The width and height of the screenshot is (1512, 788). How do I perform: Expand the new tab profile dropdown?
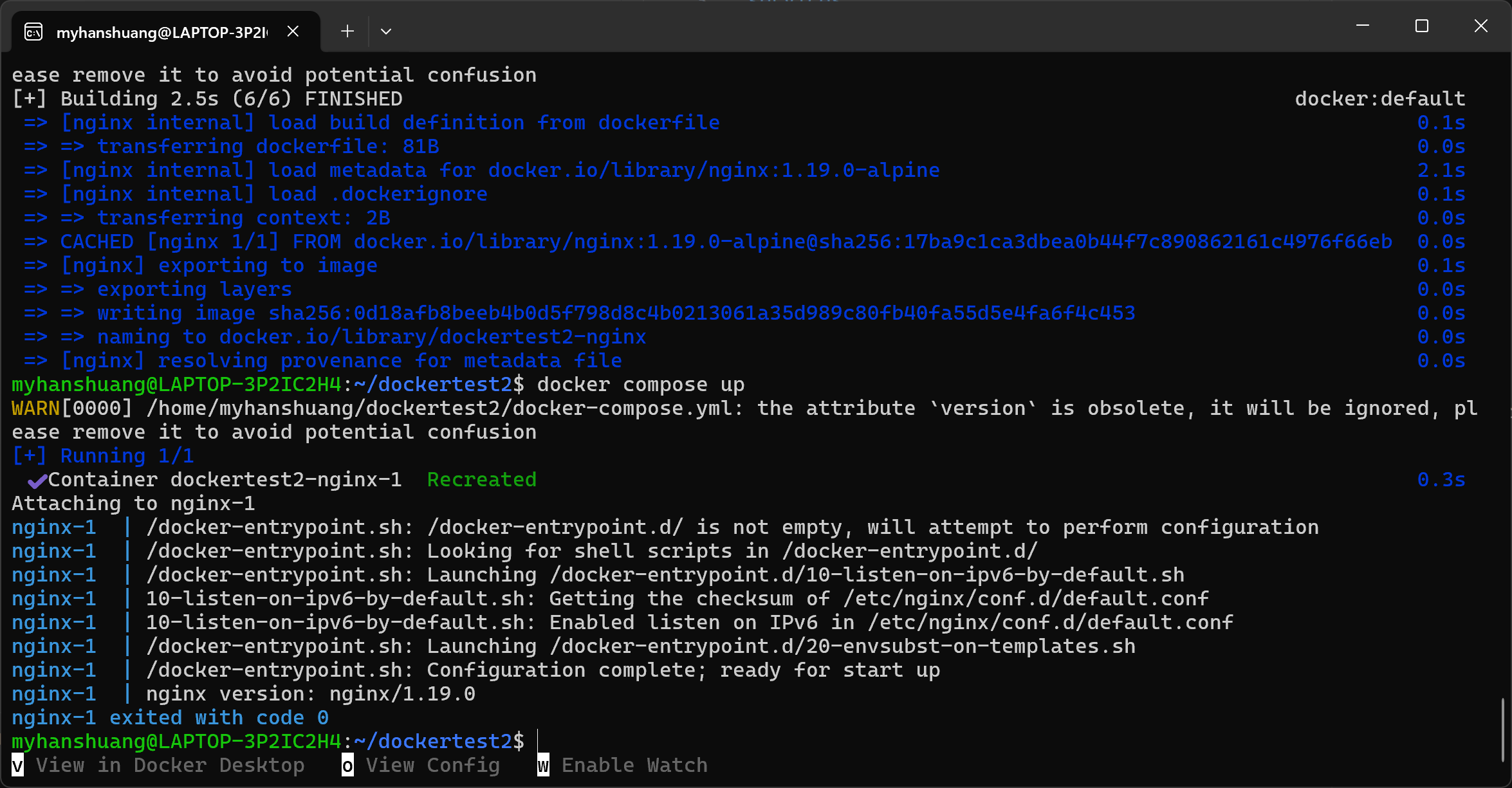[386, 31]
